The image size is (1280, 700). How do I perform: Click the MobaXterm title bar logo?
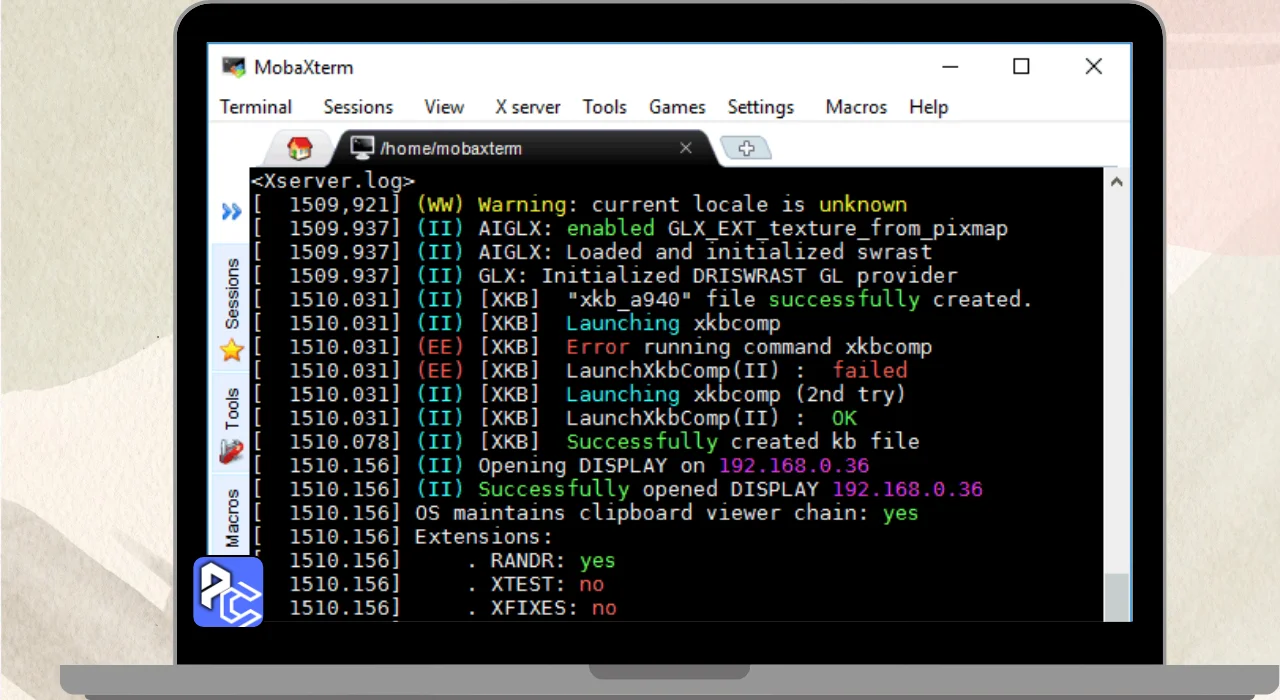point(234,67)
